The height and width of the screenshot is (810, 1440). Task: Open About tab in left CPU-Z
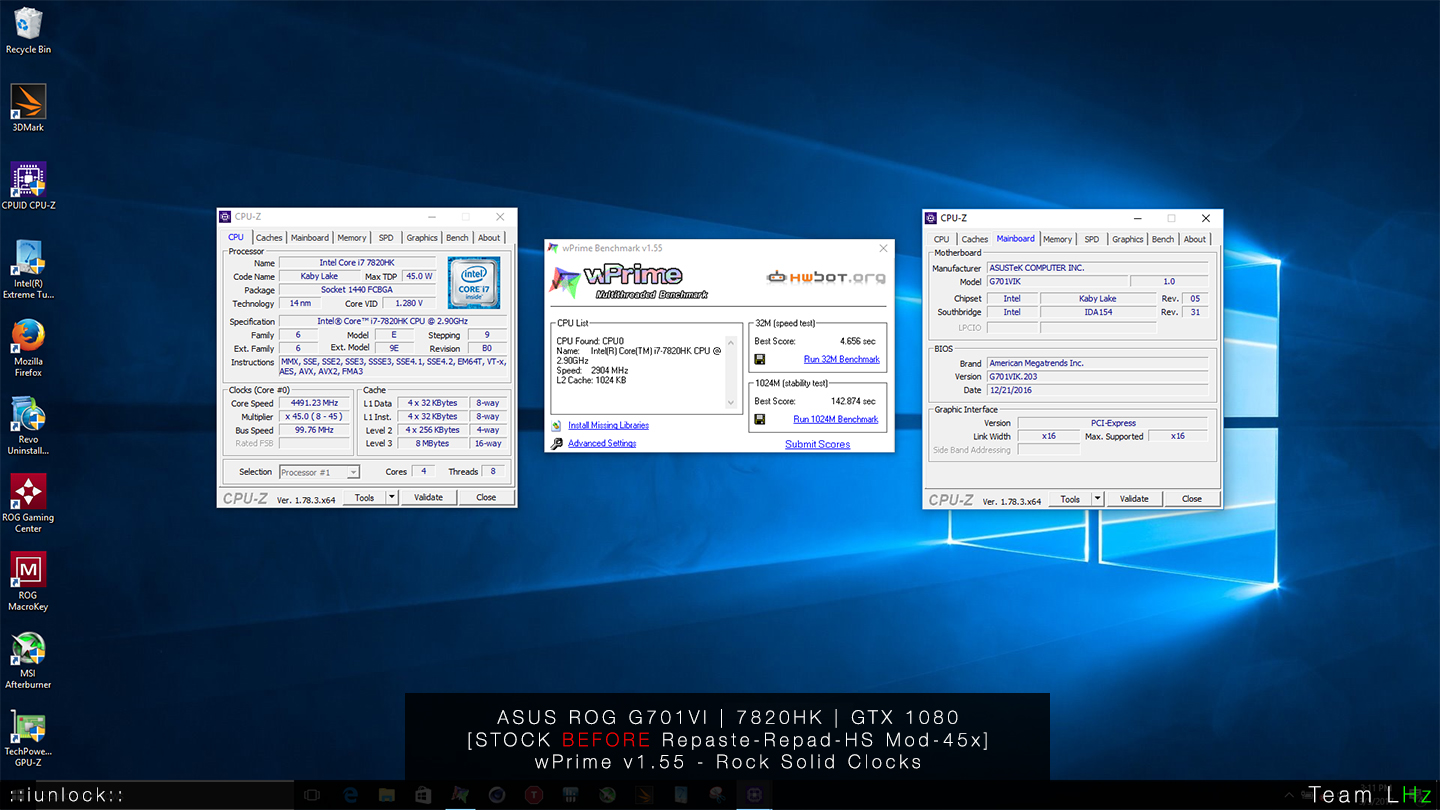489,238
